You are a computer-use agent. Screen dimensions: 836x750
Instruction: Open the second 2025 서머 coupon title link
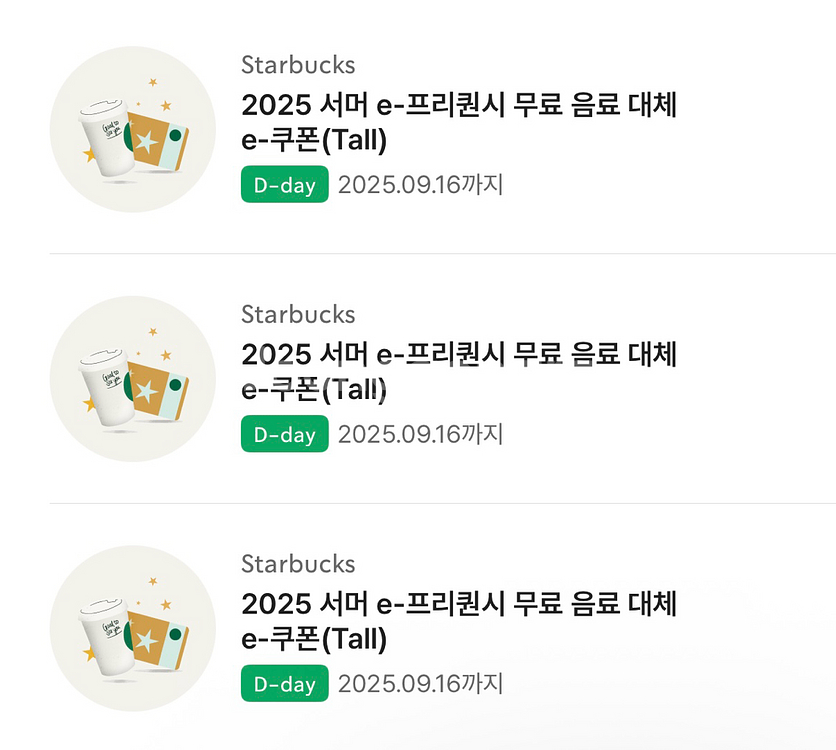point(459,355)
